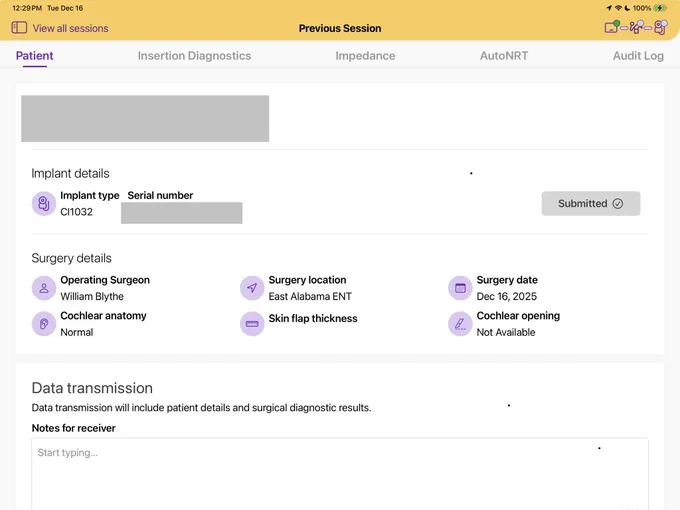Tap the Do Not Disturb moon icon

pos(627,8)
